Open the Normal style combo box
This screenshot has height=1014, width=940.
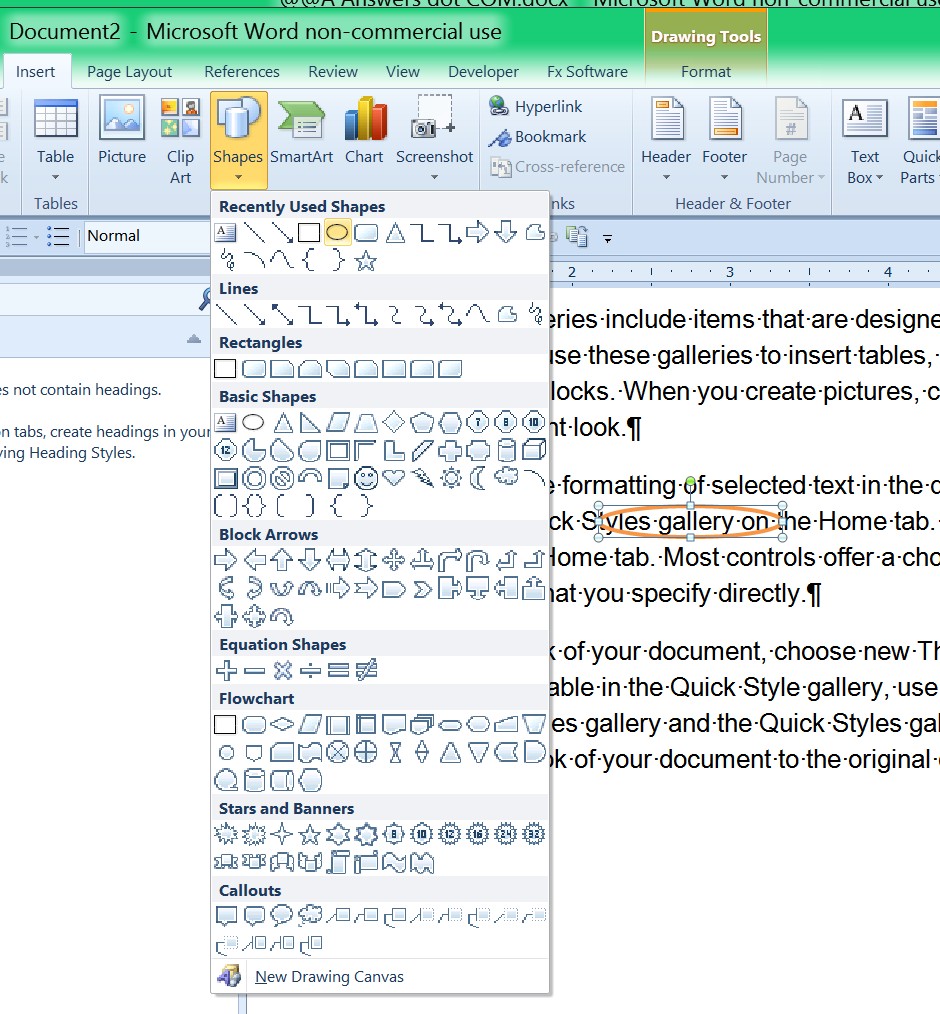[x=147, y=236]
